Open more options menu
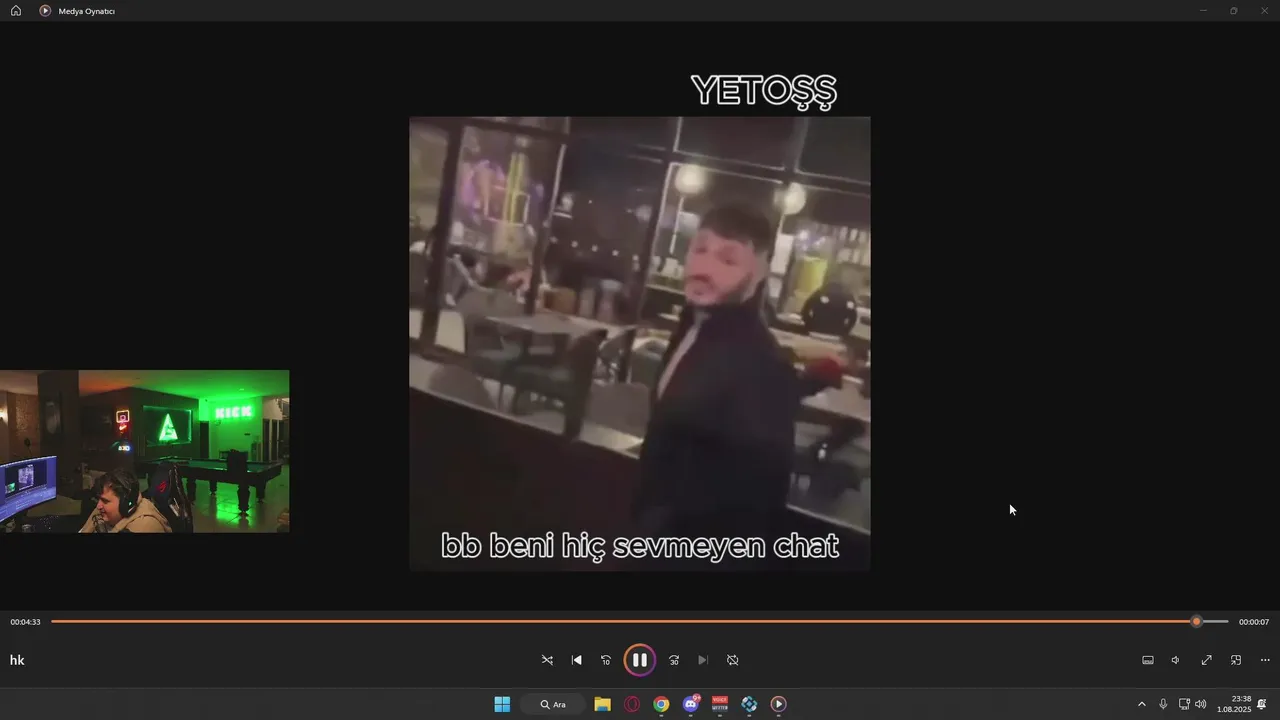Image resolution: width=1280 pixels, height=720 pixels. [x=1265, y=660]
